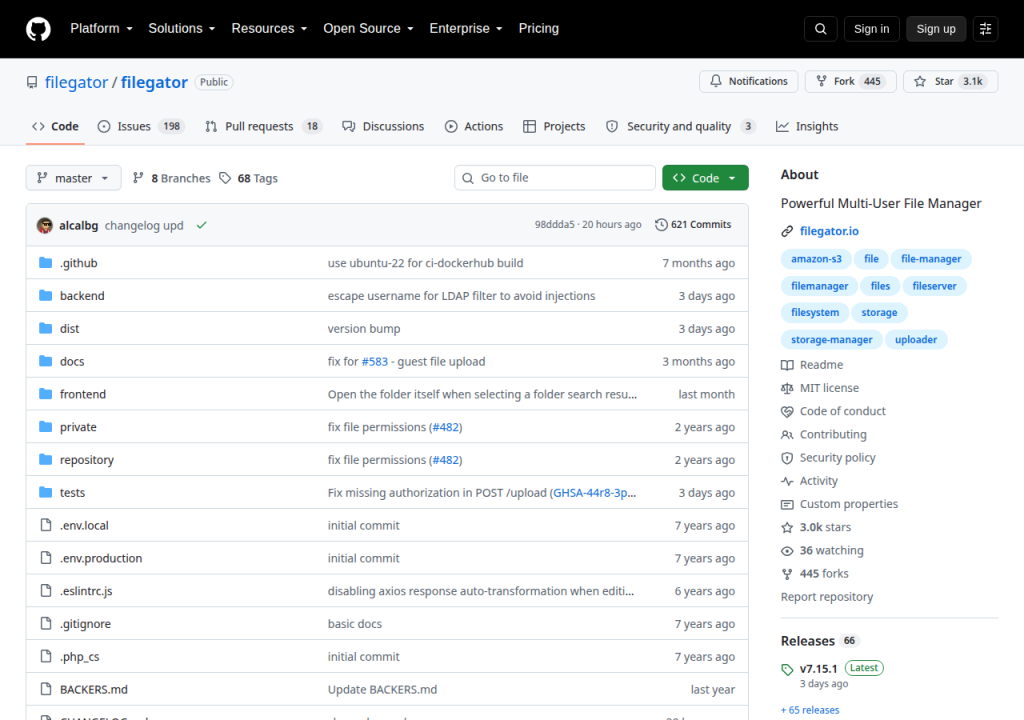Click the Sign up button

click(x=936, y=29)
